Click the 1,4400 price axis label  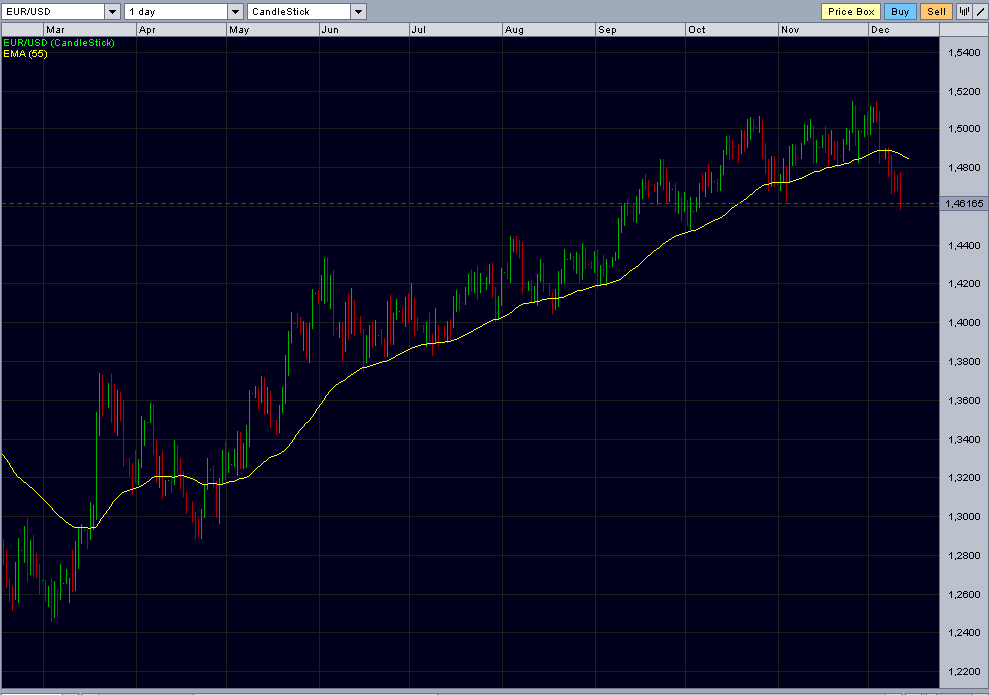pos(964,245)
